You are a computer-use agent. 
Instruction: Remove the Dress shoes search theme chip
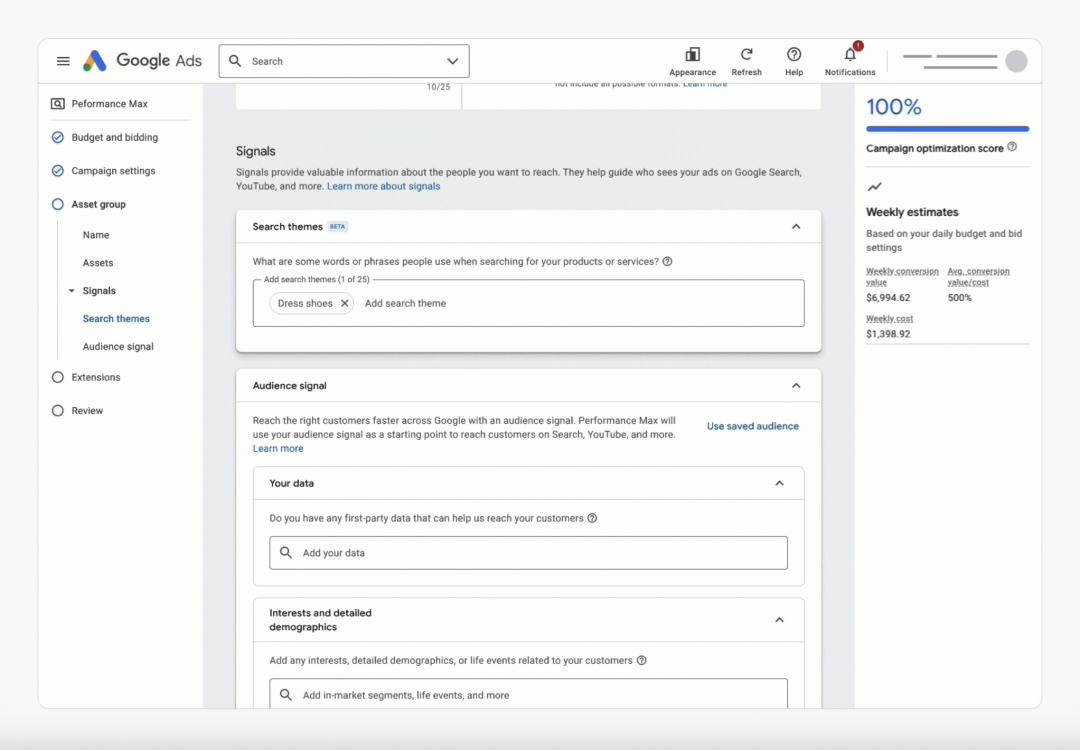344,303
